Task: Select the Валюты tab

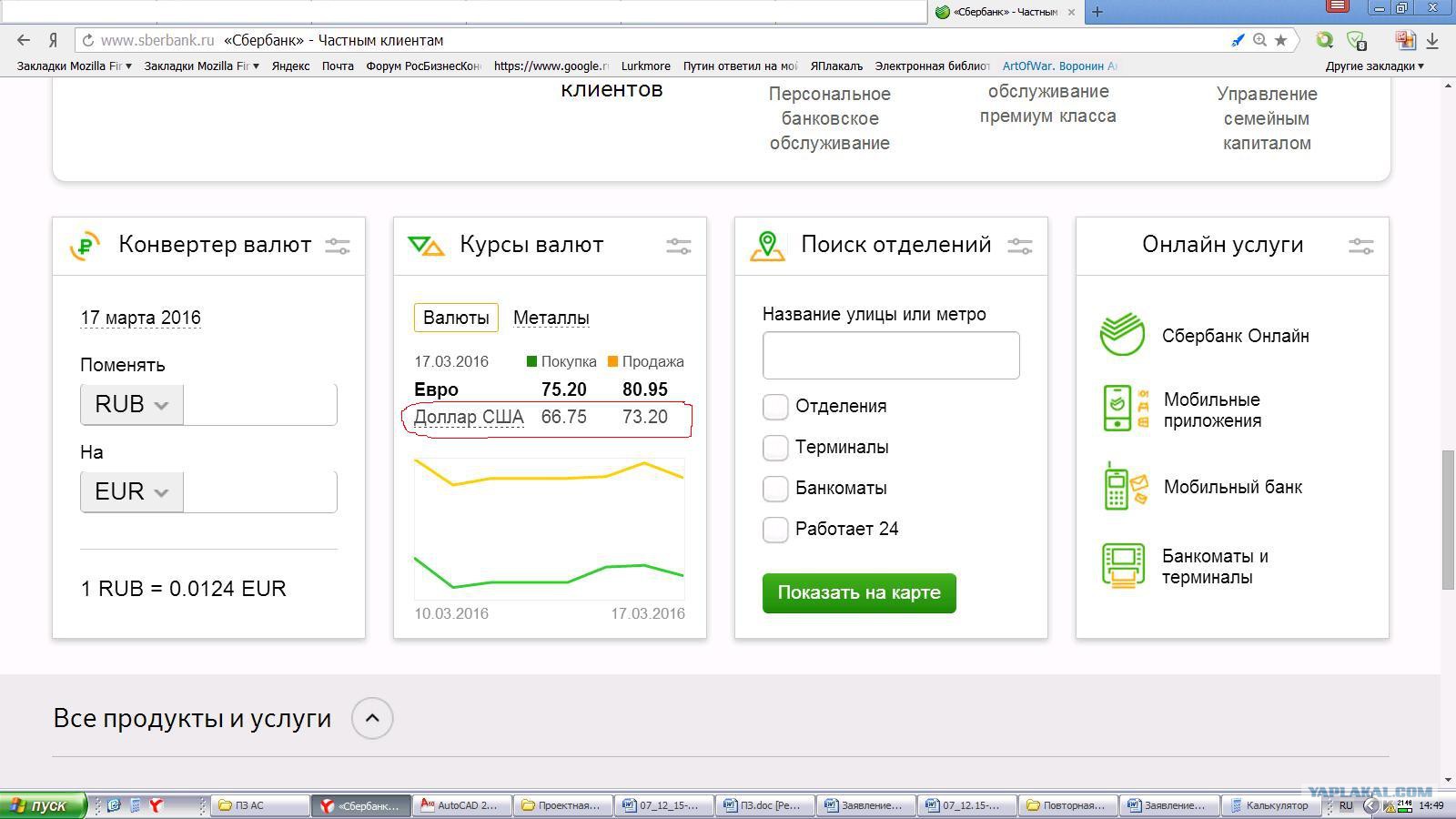Action: pyautogui.click(x=456, y=318)
